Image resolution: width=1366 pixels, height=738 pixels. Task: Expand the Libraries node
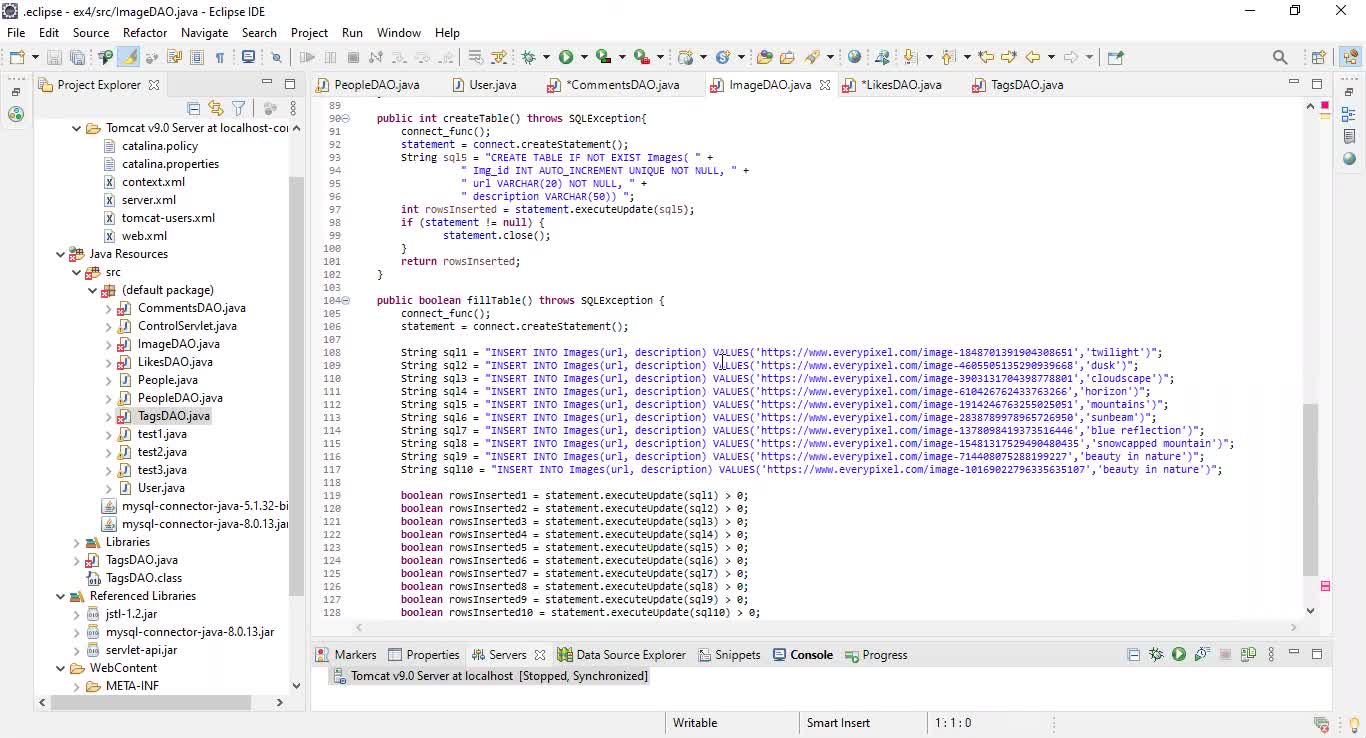pos(76,542)
